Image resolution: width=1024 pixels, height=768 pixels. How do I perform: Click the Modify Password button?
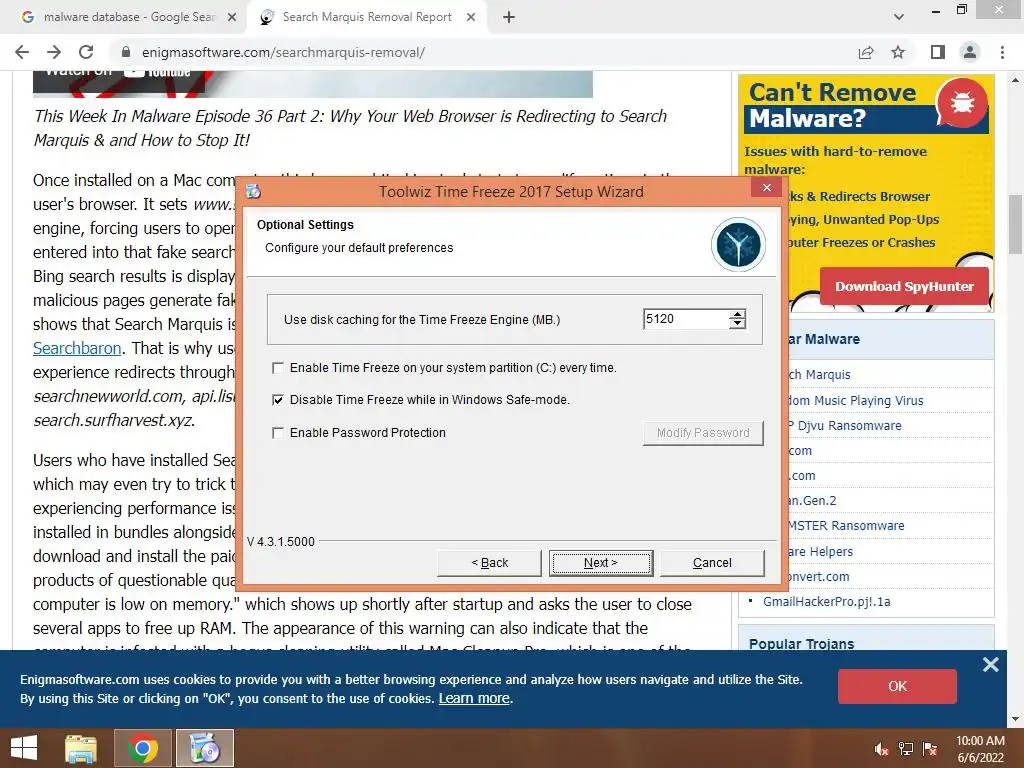coord(703,433)
